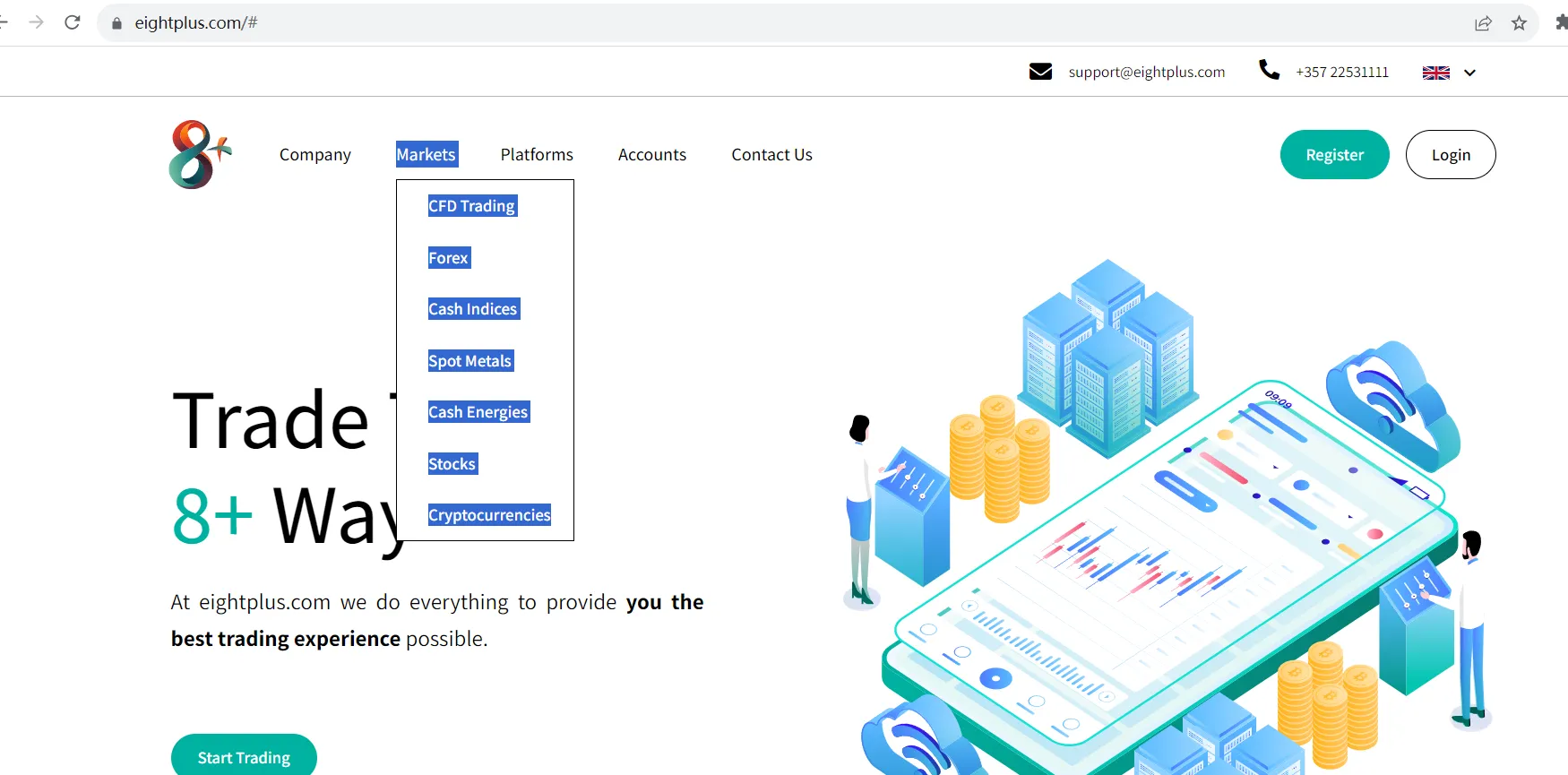Reload the page with the refresh icon
Viewport: 1568px width, 775px height.
click(73, 22)
